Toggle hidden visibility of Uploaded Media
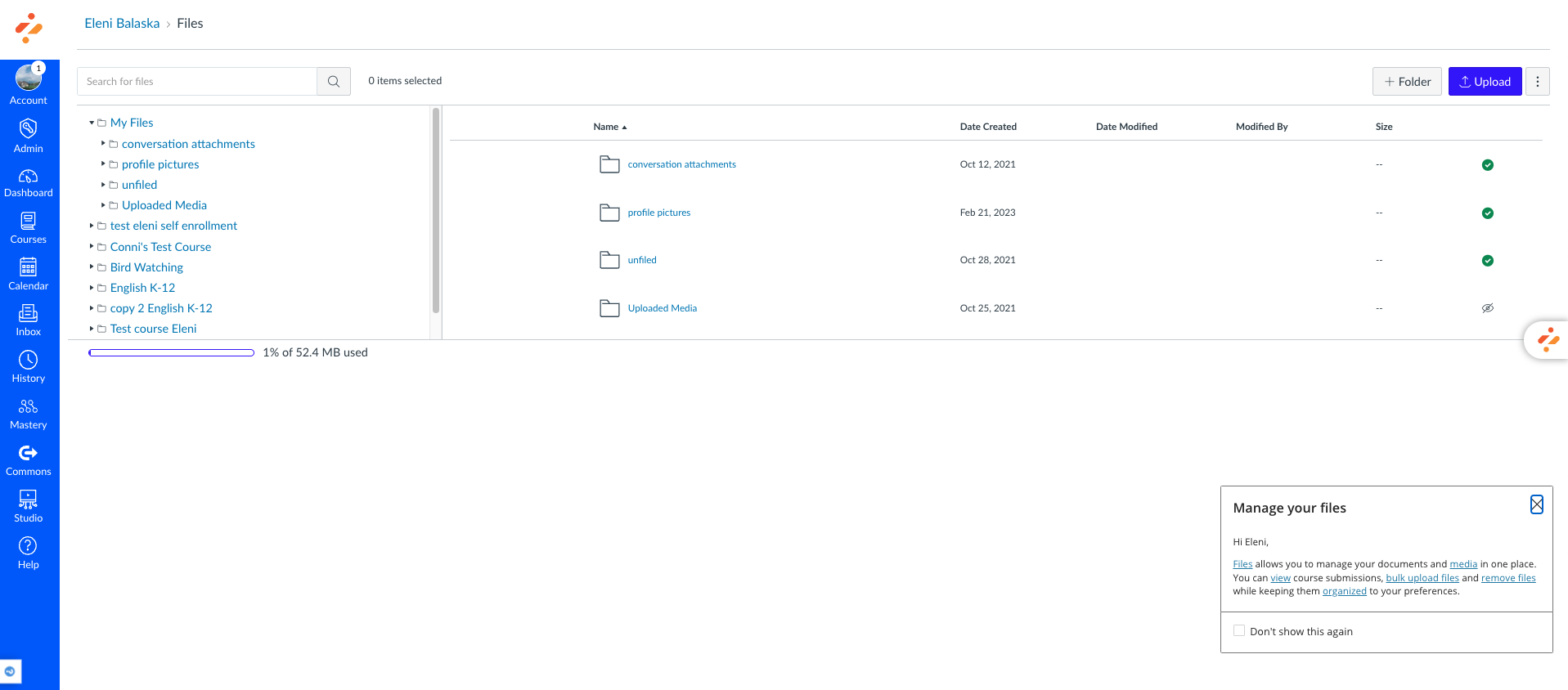The image size is (1568, 690). click(x=1488, y=308)
